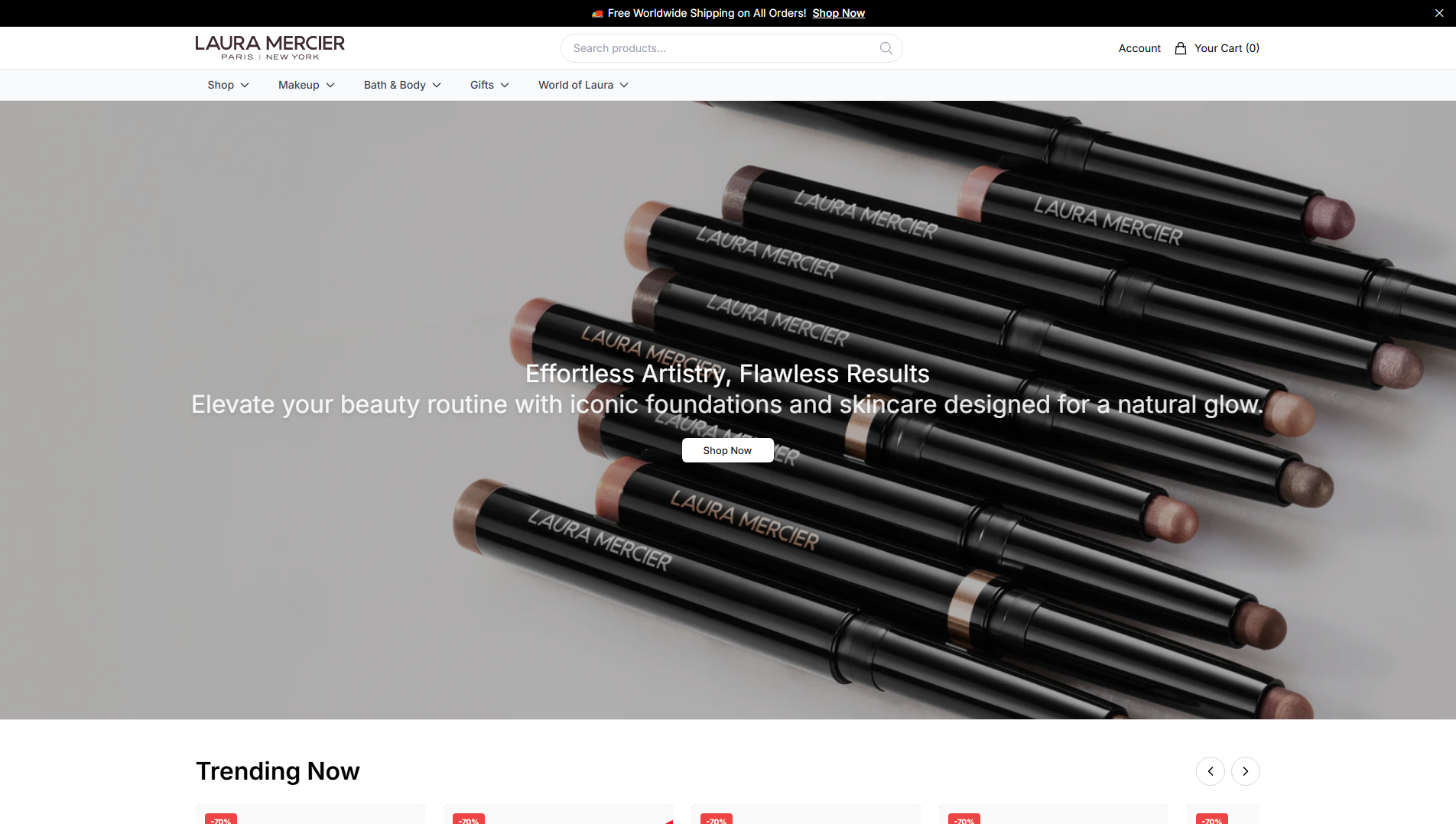The image size is (1456, 824).
Task: Click the search magnifier icon
Action: pyautogui.click(x=886, y=48)
